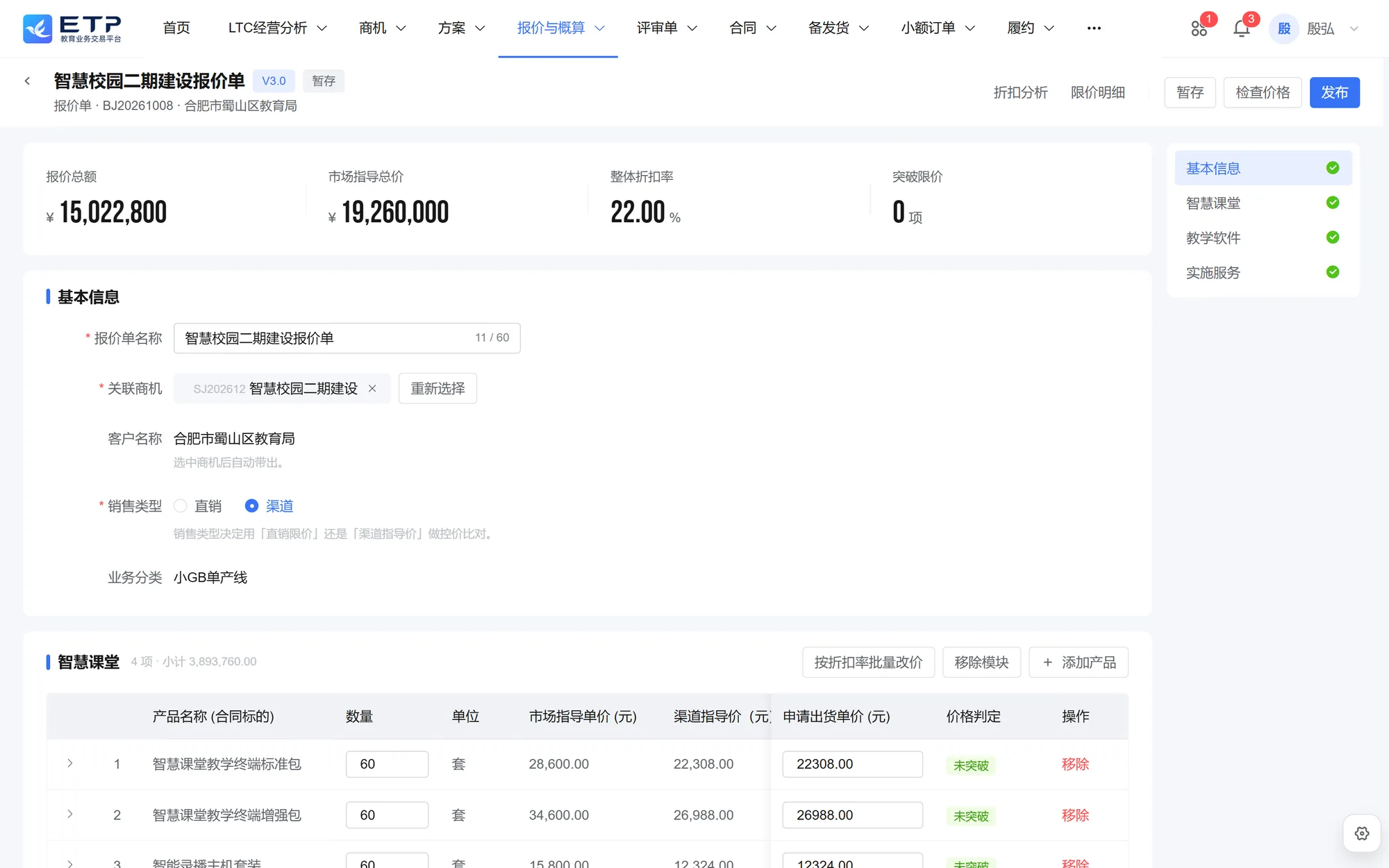1389x868 pixels.
Task: Open the notification bell icon
Action: 1241,28
